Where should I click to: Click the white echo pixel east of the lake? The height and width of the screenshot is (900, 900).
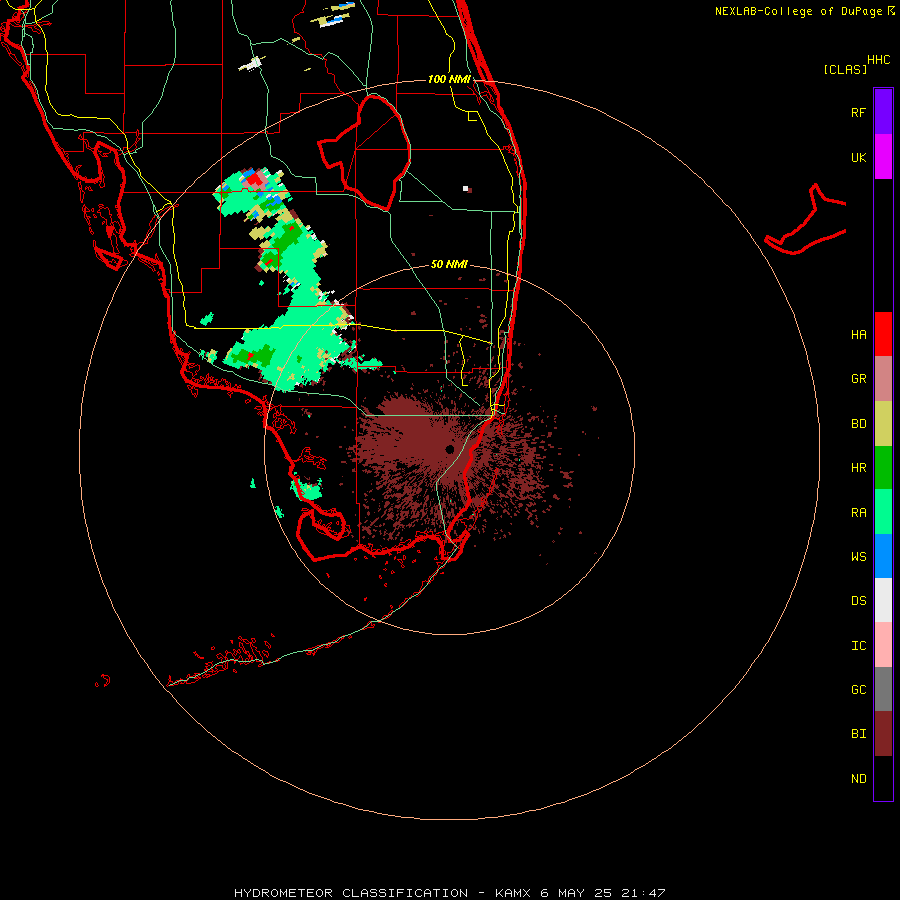tap(465, 188)
